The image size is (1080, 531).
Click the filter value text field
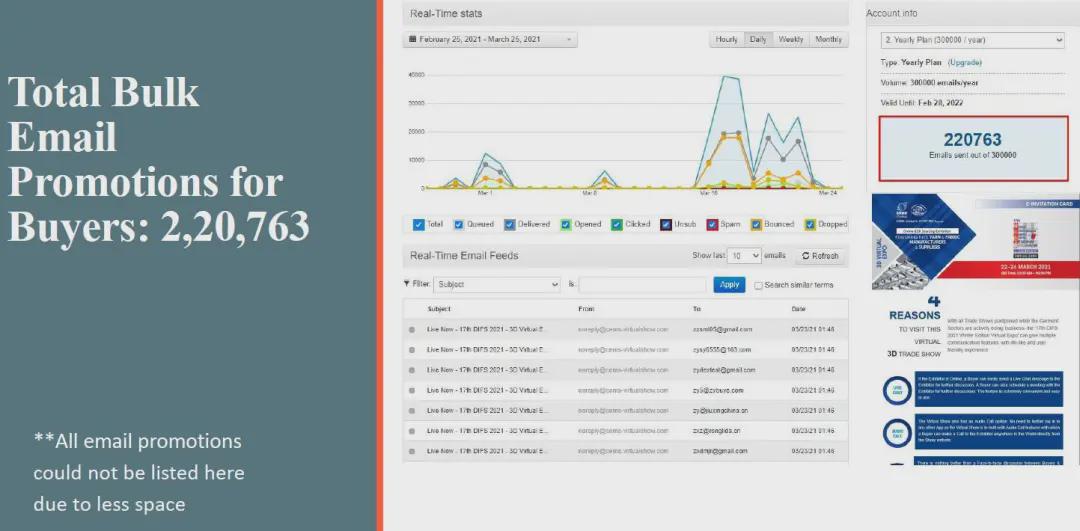coord(643,284)
